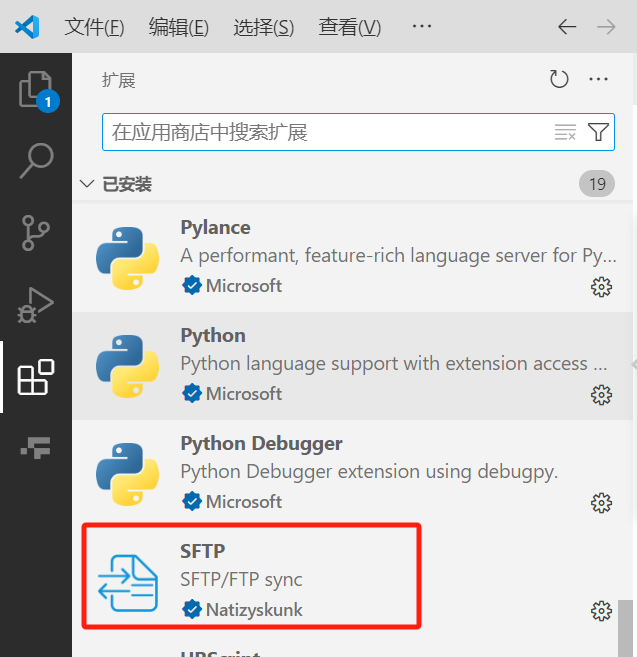
Task: Open the Search view icon
Action: click(x=36, y=160)
